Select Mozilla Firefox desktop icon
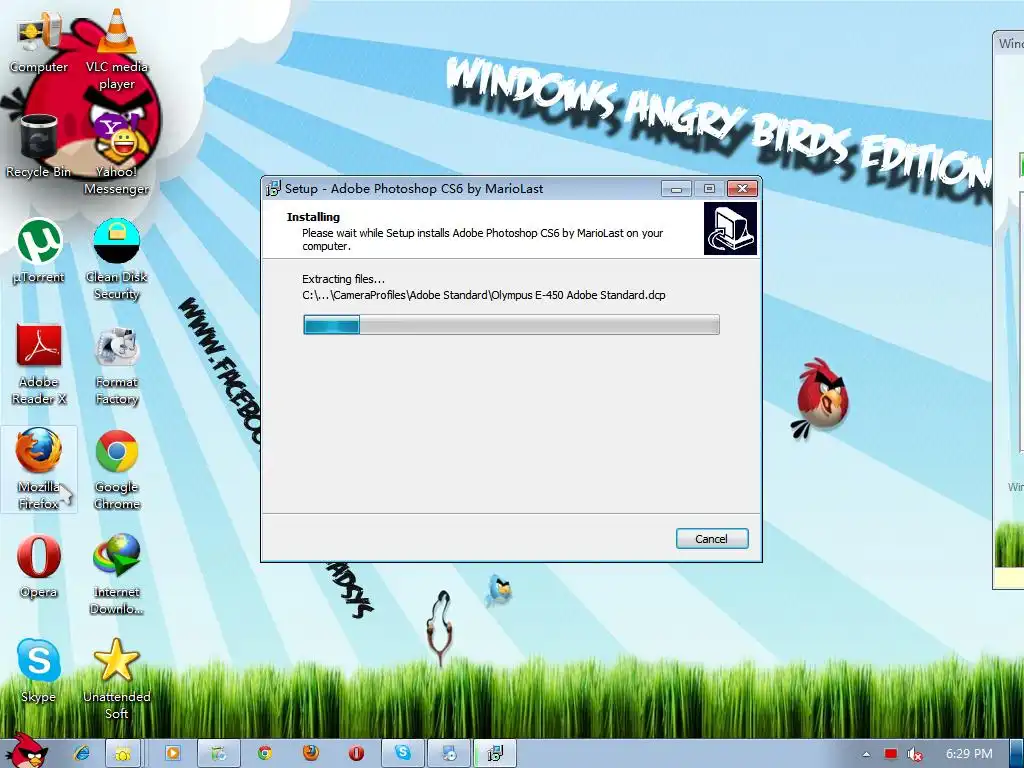 [39, 470]
